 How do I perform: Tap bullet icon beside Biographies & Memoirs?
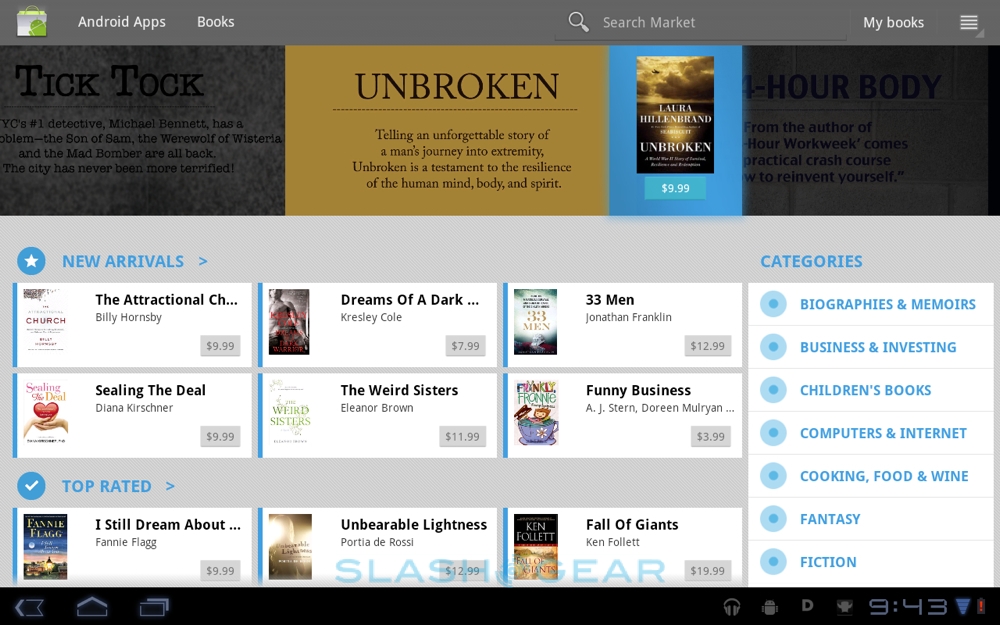coord(773,304)
